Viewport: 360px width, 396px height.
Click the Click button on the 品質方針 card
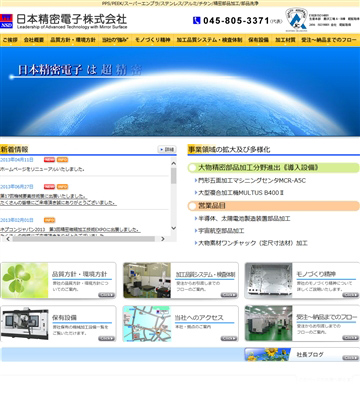[x=106, y=295]
